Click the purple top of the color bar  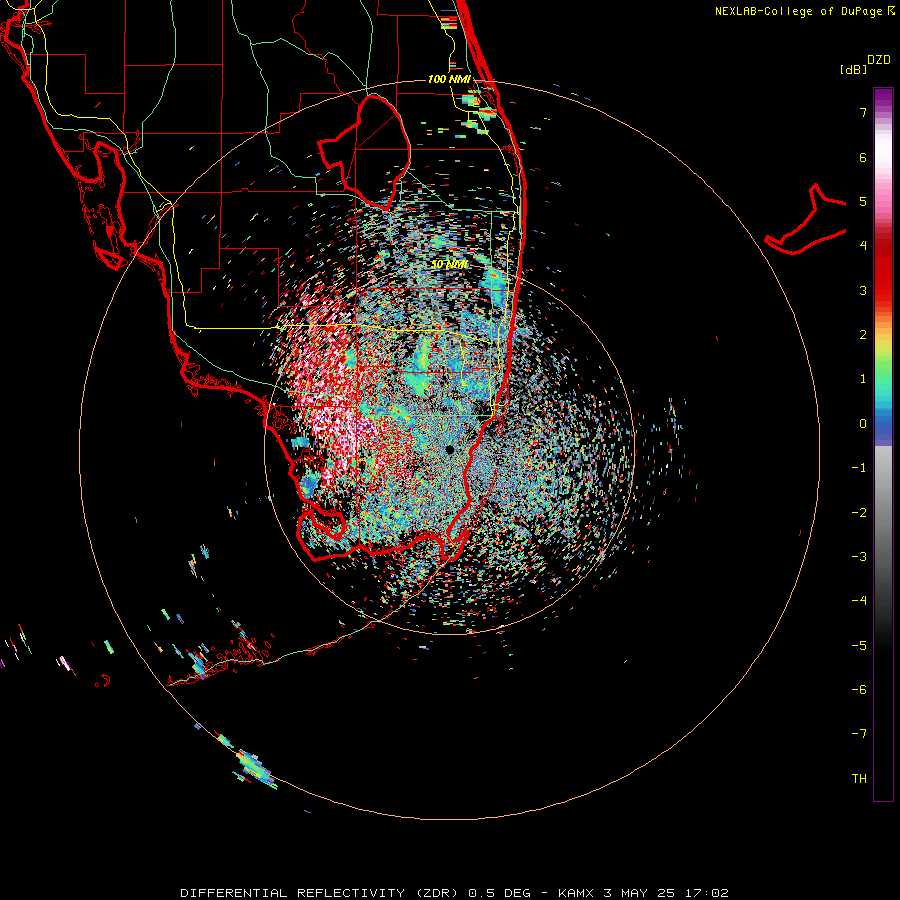(883, 96)
